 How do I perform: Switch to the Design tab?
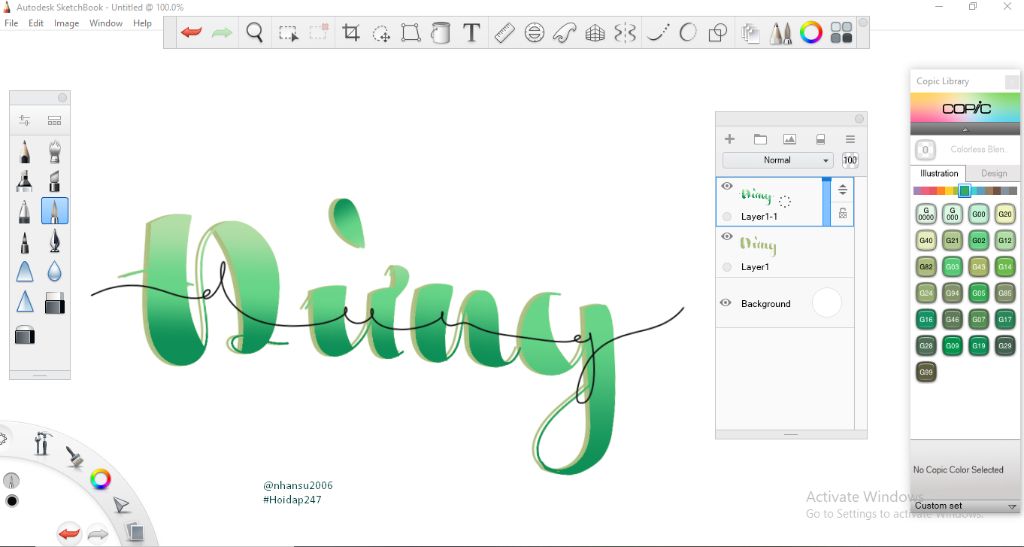click(993, 173)
